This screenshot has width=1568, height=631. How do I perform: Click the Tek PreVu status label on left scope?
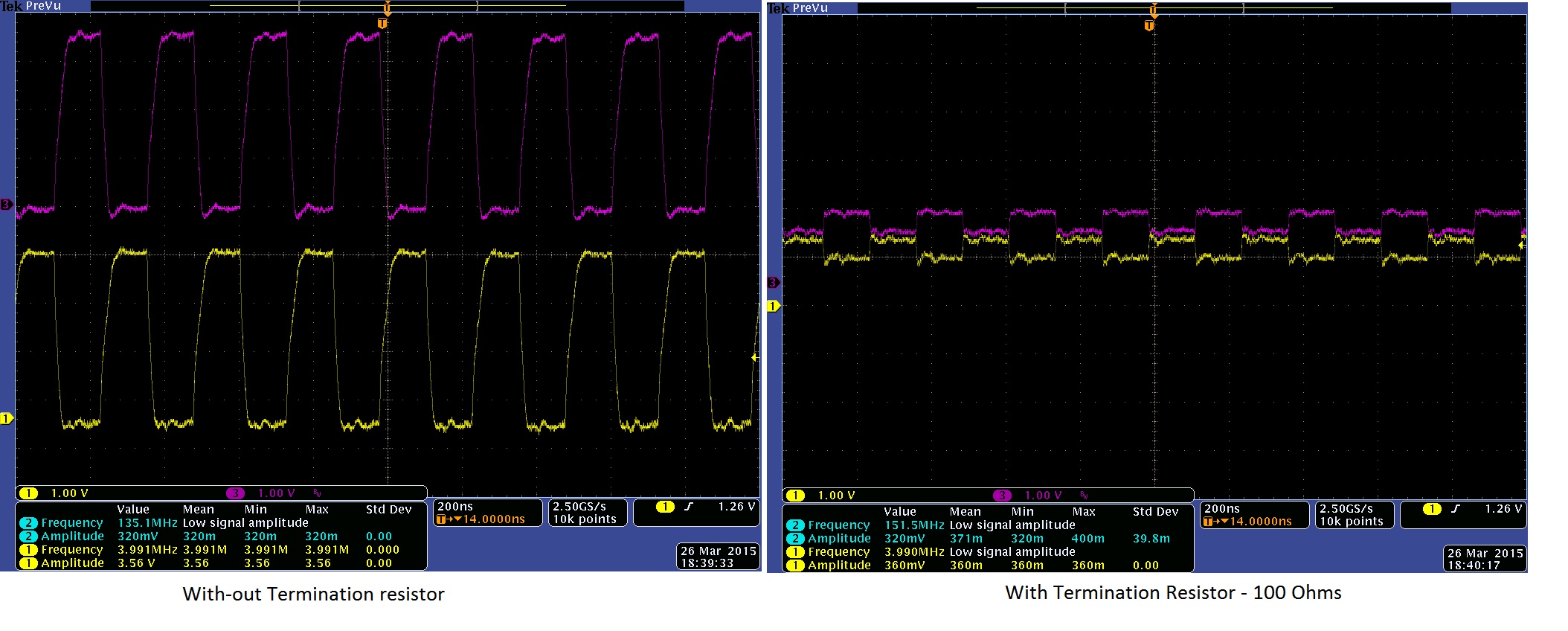coord(31,6)
